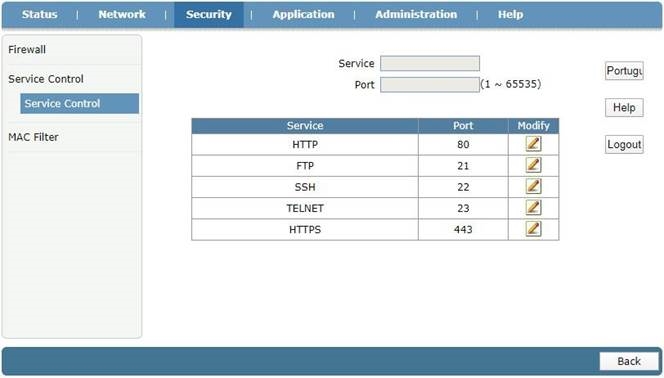The width and height of the screenshot is (664, 378).
Task: Click the SSH service name cell
Action: 305,187
